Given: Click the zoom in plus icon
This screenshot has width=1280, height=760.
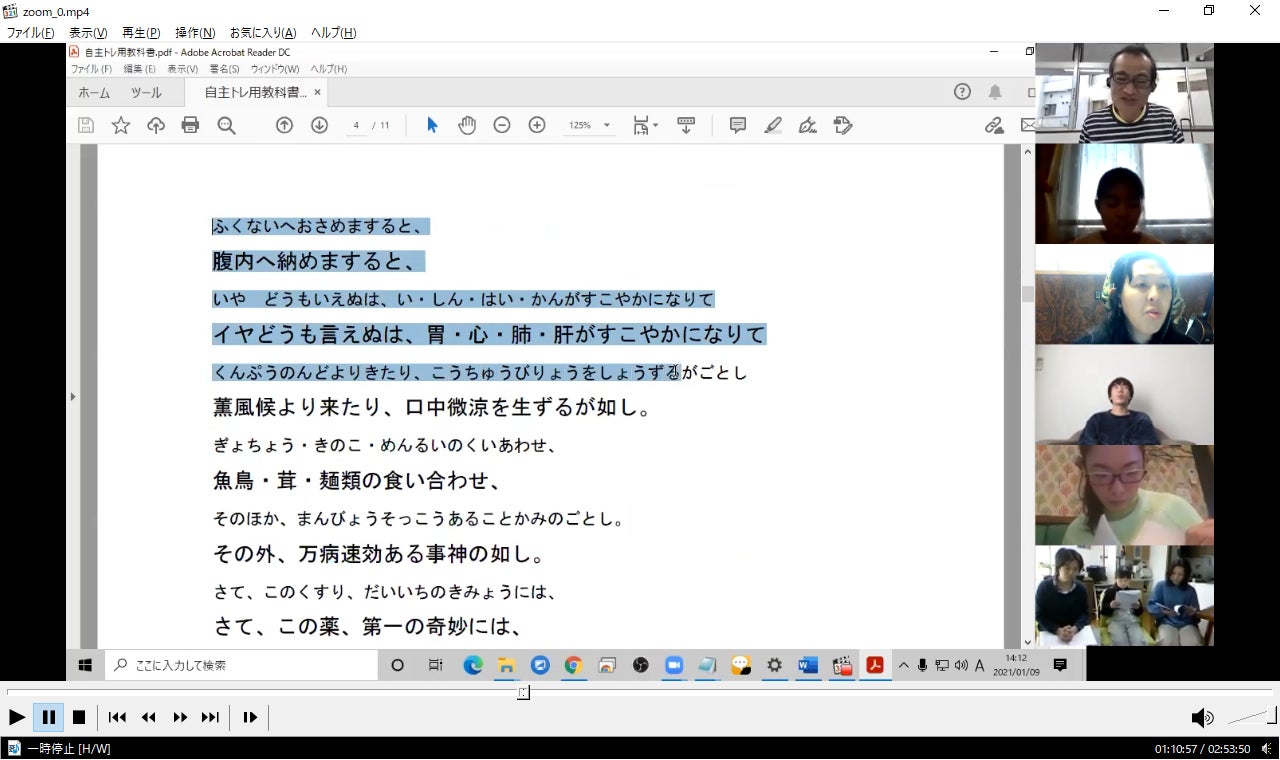Looking at the screenshot, I should pyautogui.click(x=537, y=125).
